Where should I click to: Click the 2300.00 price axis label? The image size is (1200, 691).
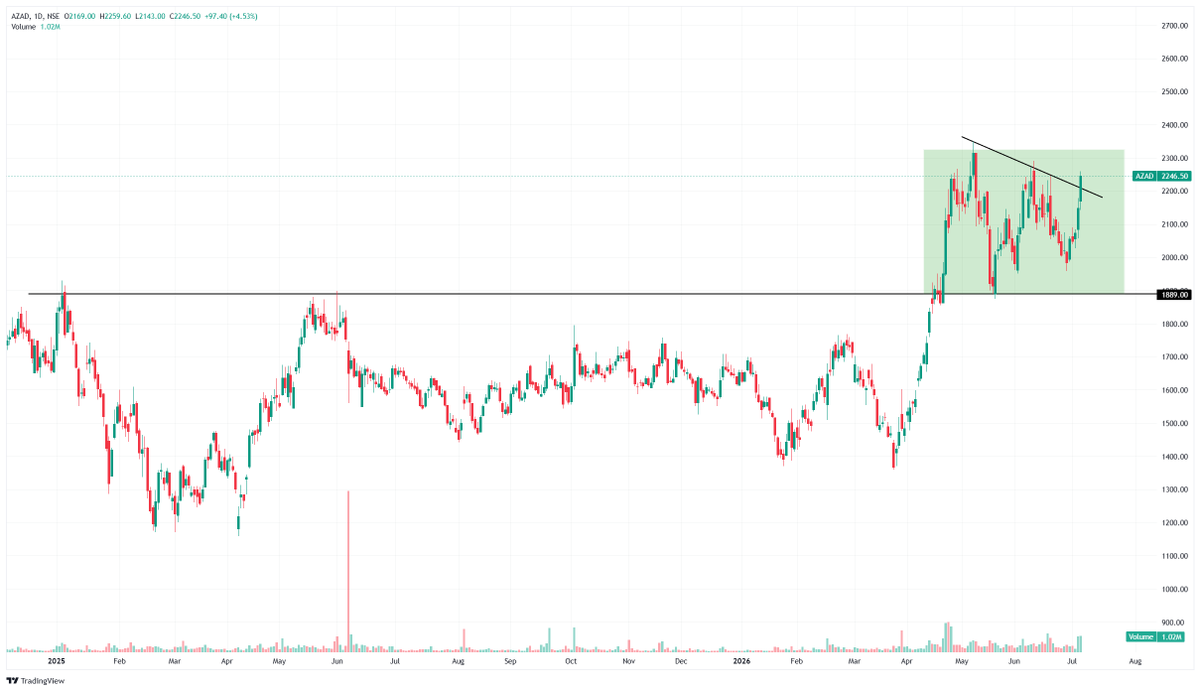click(1174, 158)
